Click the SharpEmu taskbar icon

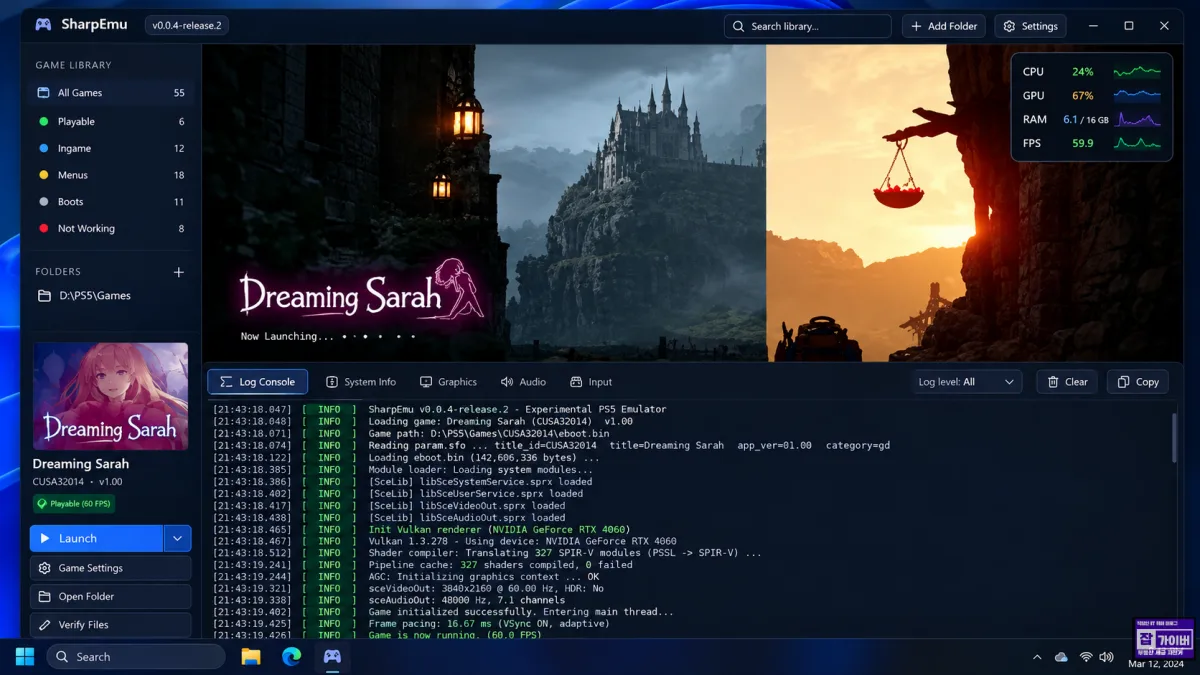332,657
